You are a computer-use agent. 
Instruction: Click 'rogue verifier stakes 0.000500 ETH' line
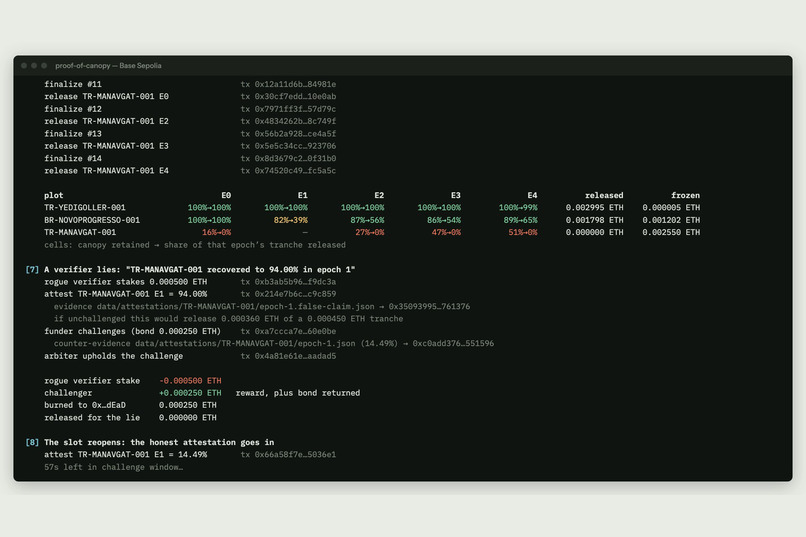click(x=125, y=282)
